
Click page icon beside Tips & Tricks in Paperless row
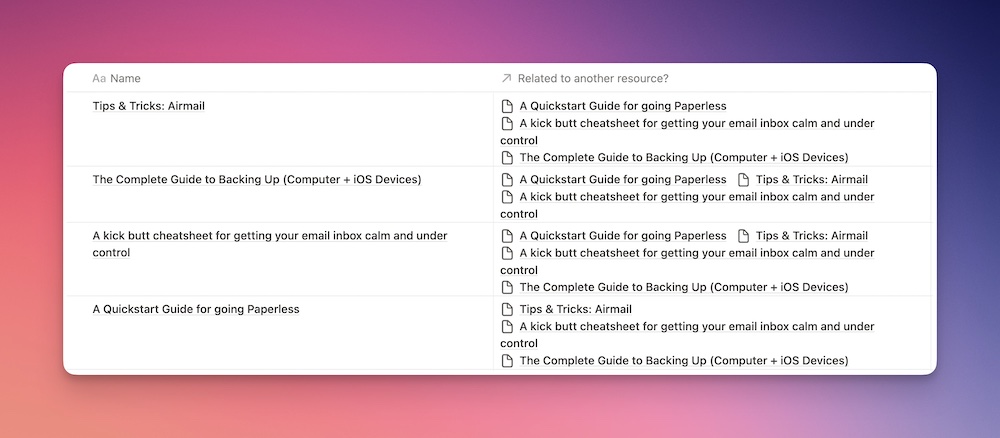click(x=507, y=309)
